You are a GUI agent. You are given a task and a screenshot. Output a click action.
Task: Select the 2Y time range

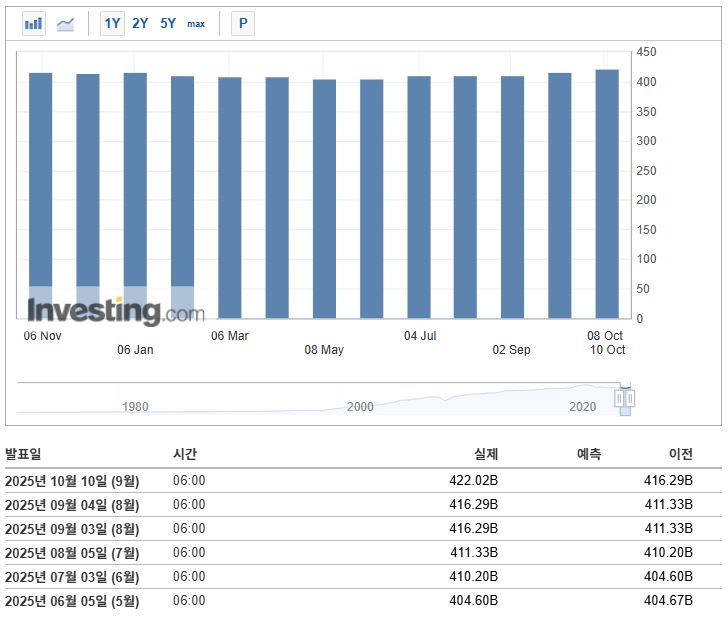pyautogui.click(x=140, y=23)
